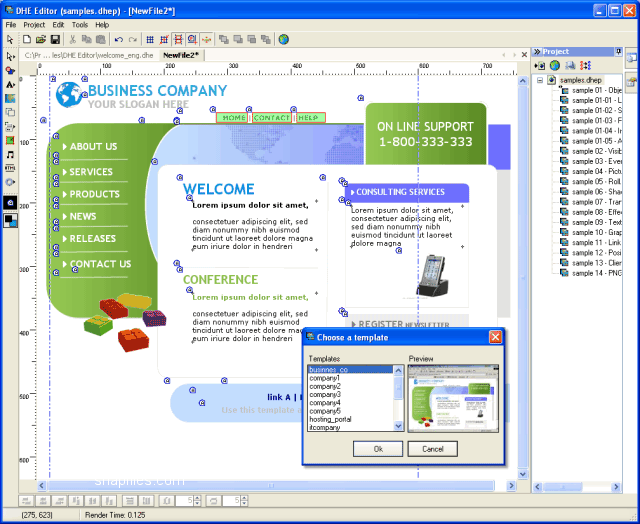The image size is (640, 524).
Task: Click the HOME button on the canvas
Action: (232, 118)
